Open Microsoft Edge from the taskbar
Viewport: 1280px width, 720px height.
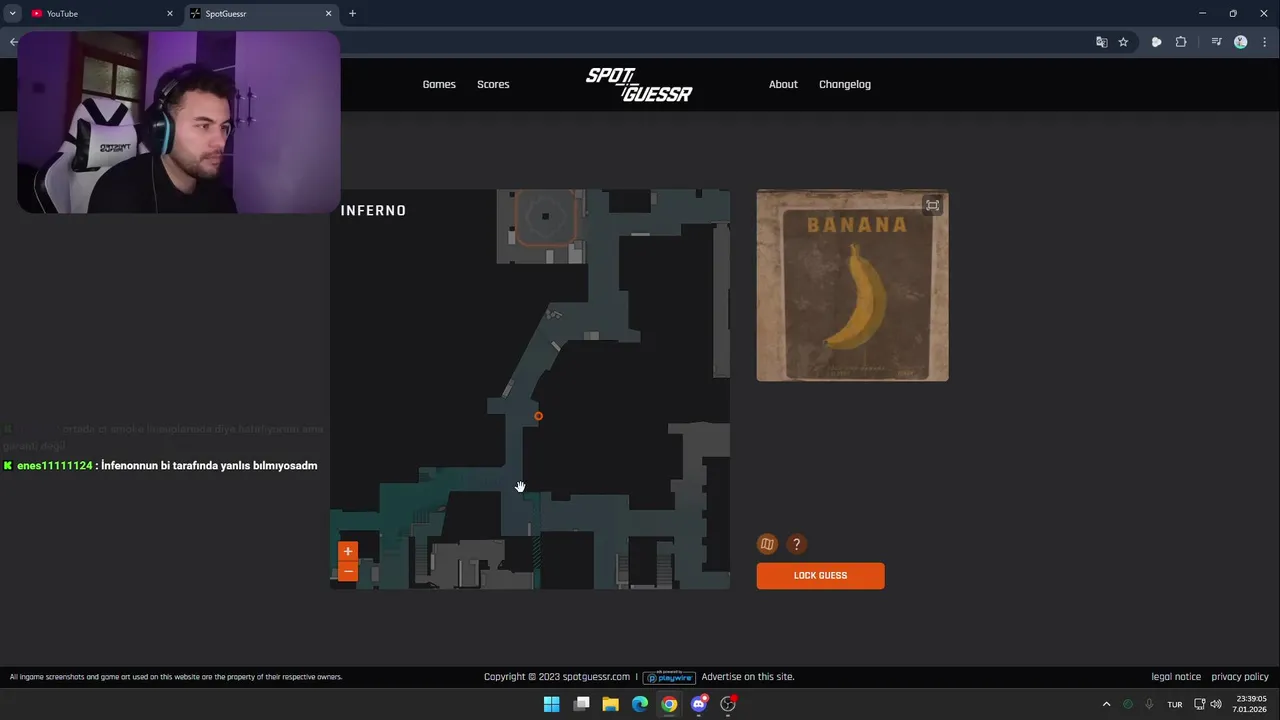pyautogui.click(x=640, y=704)
